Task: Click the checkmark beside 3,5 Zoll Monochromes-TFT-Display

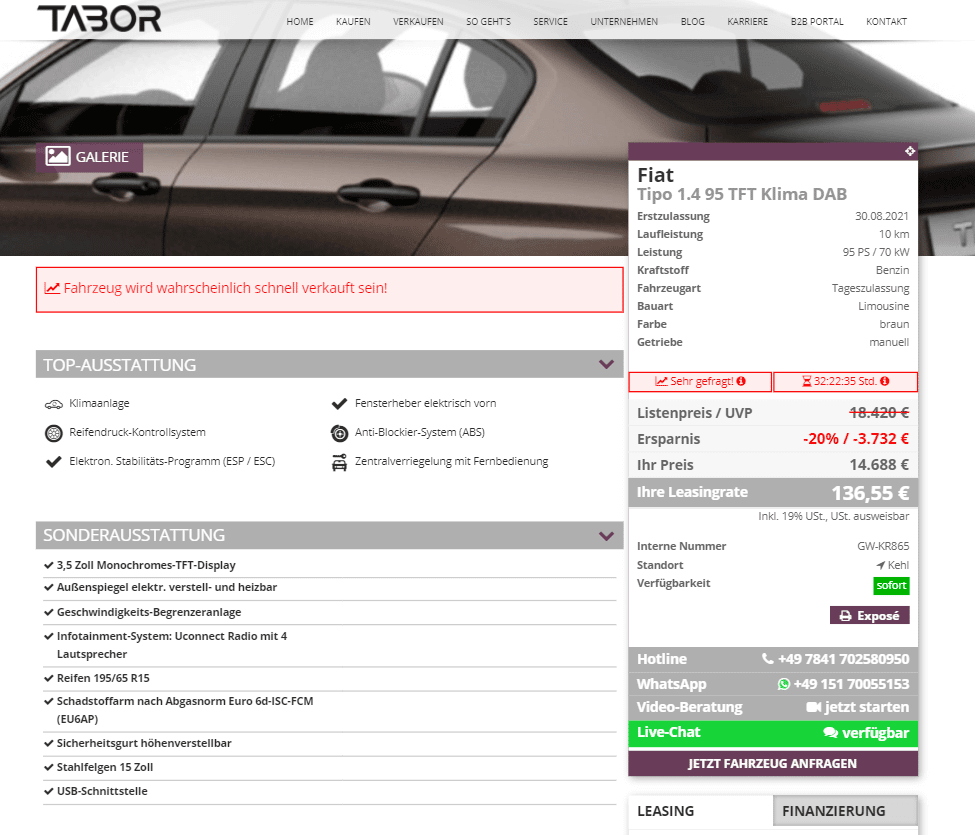Action: [49, 565]
